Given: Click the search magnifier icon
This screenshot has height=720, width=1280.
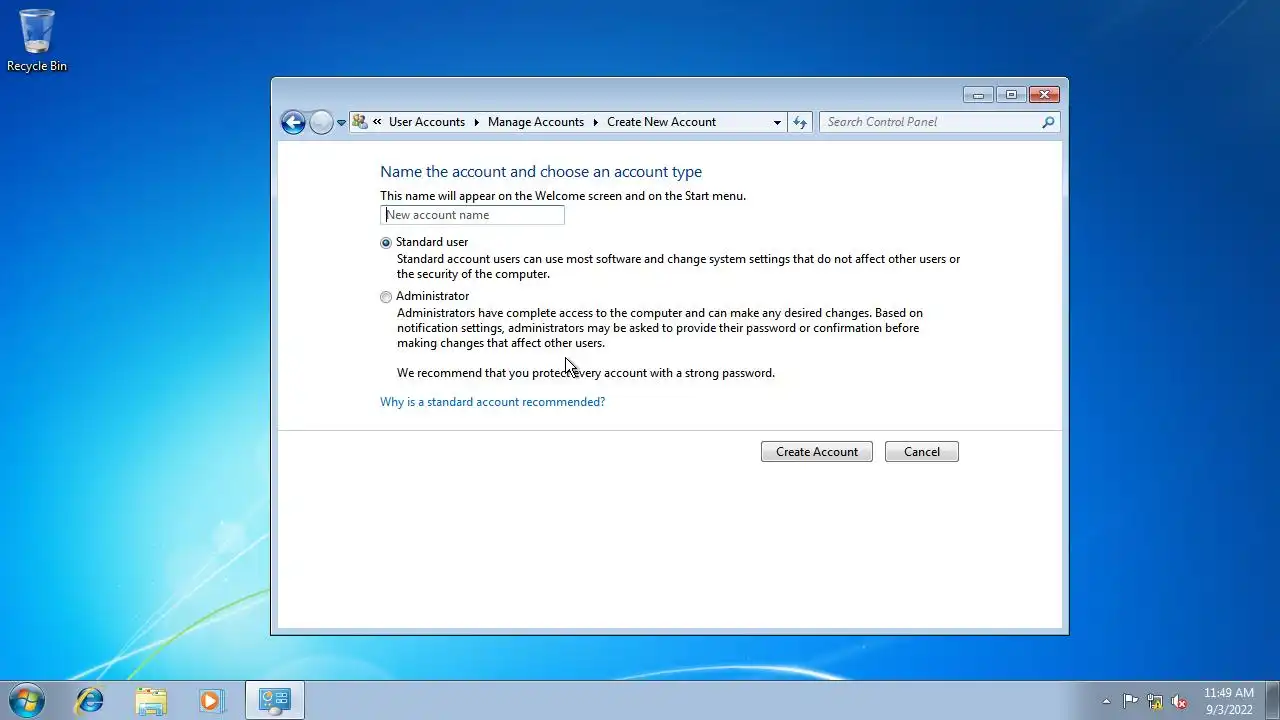Looking at the screenshot, I should 1048,122.
